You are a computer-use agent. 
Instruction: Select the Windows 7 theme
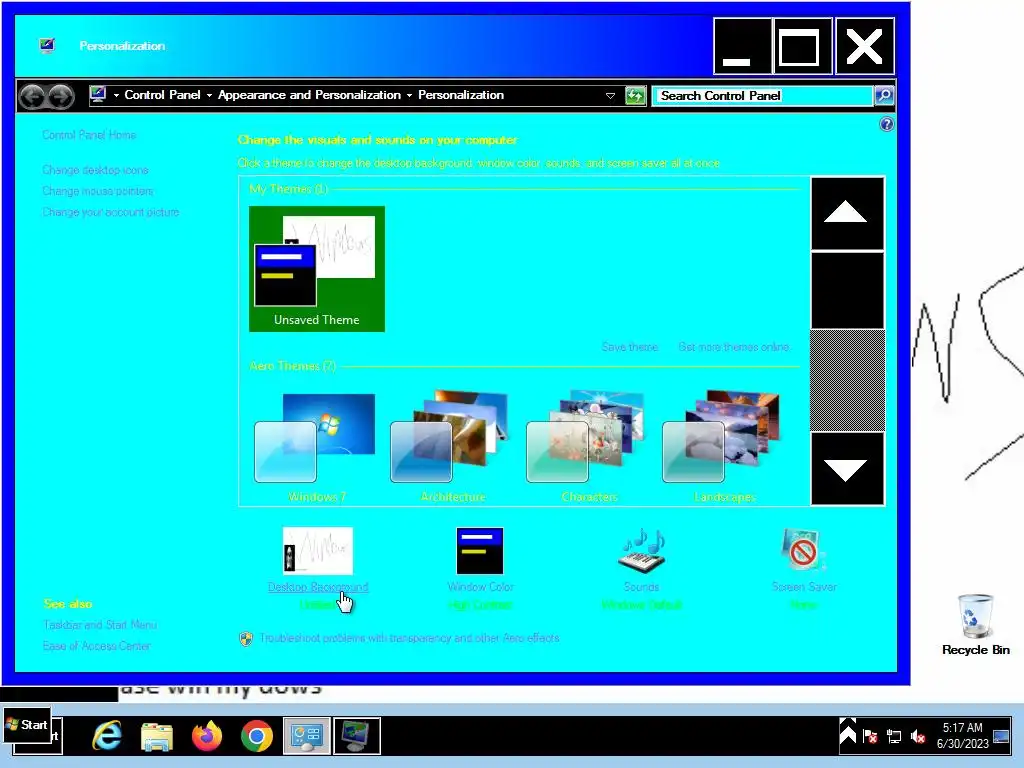coord(317,447)
